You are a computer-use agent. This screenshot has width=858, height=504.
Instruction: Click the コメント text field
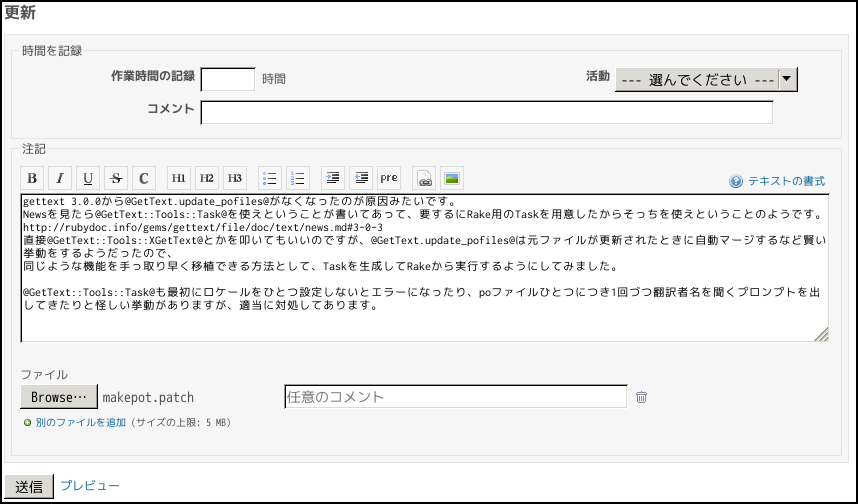coord(486,111)
